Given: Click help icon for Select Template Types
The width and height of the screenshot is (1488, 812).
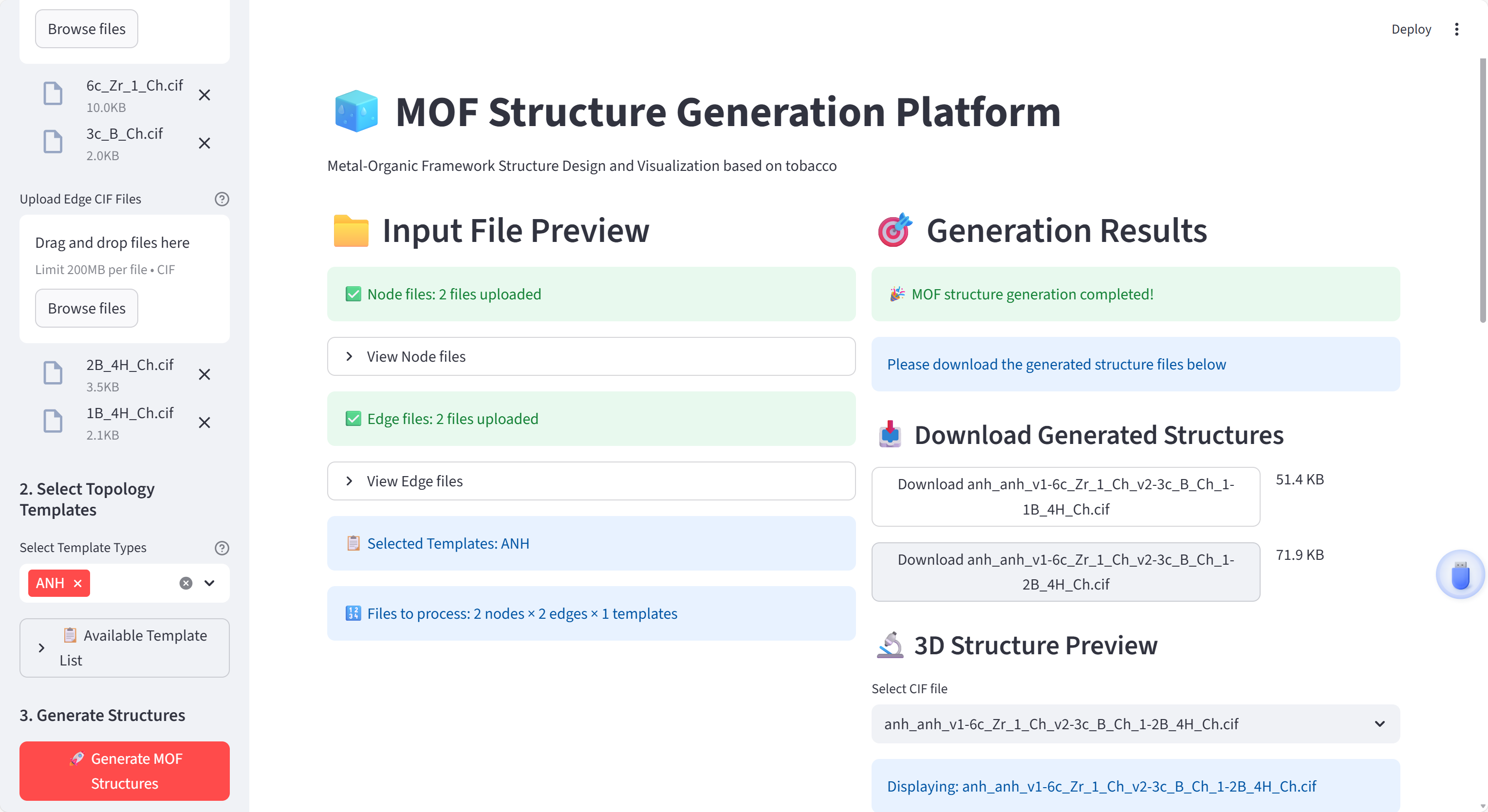Looking at the screenshot, I should (x=222, y=548).
